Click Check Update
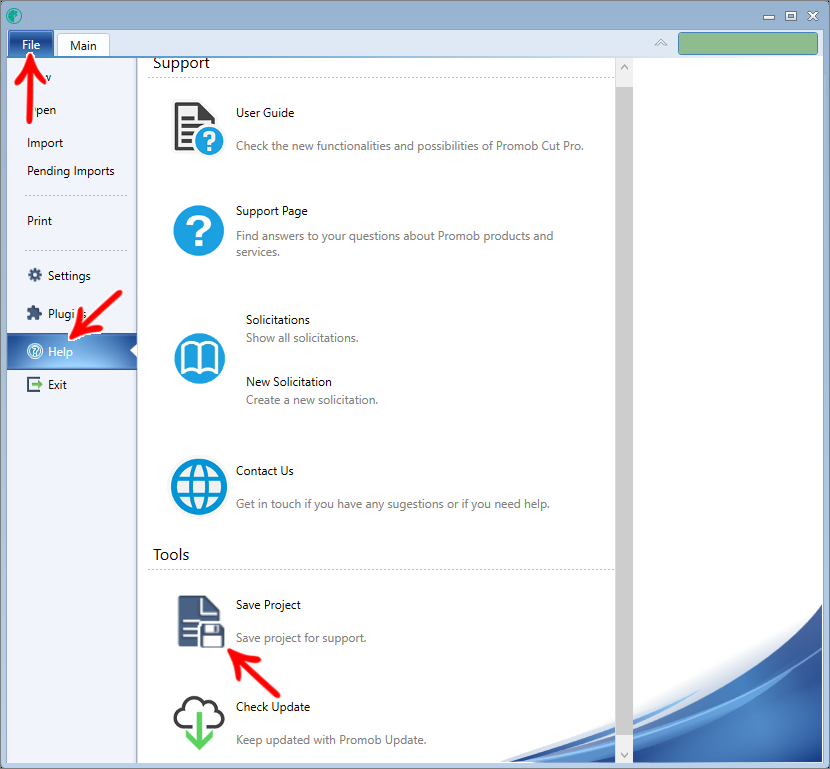 (x=273, y=707)
